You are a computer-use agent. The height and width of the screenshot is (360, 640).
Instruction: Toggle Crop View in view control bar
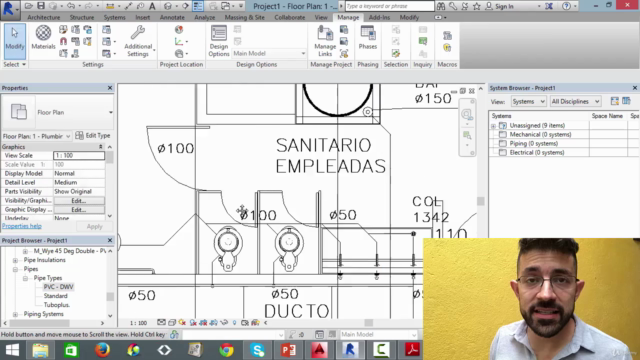[x=203, y=322]
